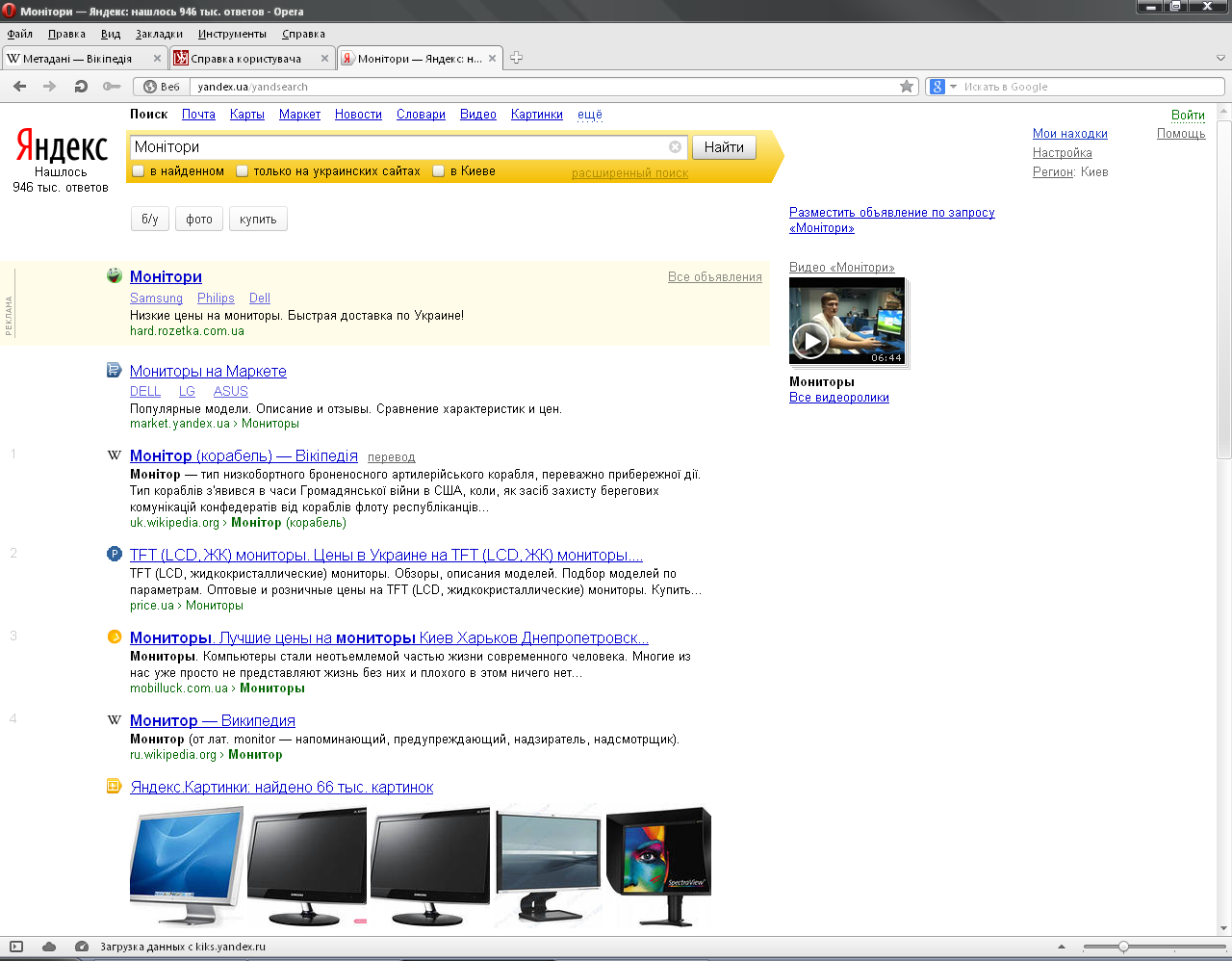Image resolution: width=1232 pixels, height=961 pixels.
Task: Reload the page with the refresh icon
Action: coord(81,87)
